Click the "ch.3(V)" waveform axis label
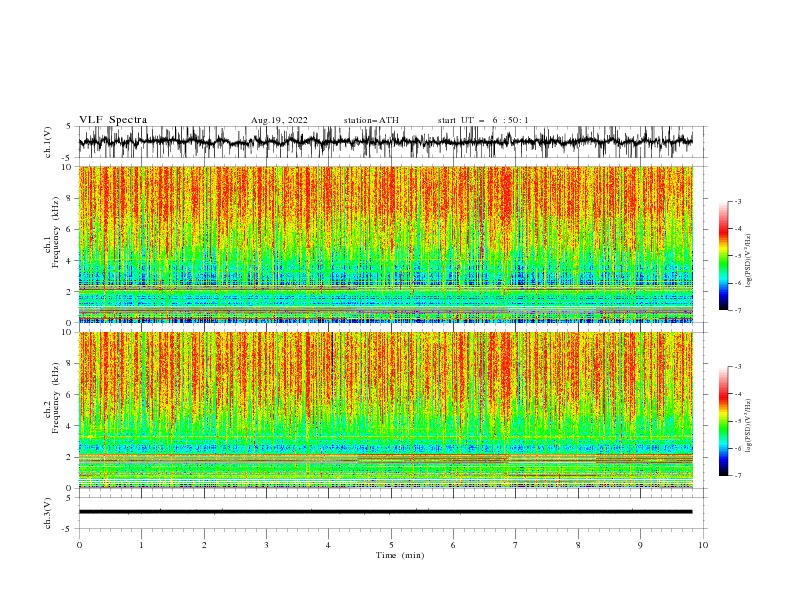Screen dimensions: 792x612 click(x=48, y=513)
